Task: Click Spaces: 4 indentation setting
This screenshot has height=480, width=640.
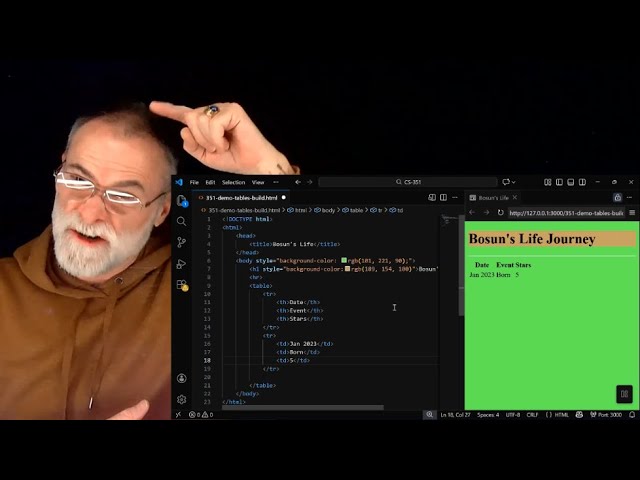Action: coord(488,415)
